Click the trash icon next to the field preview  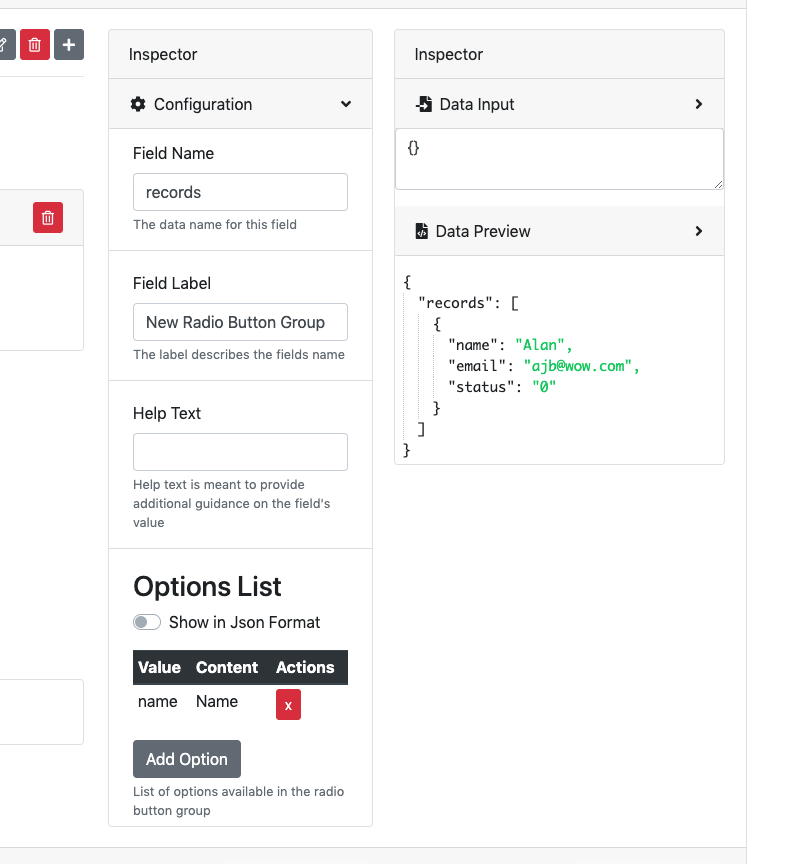[47, 217]
